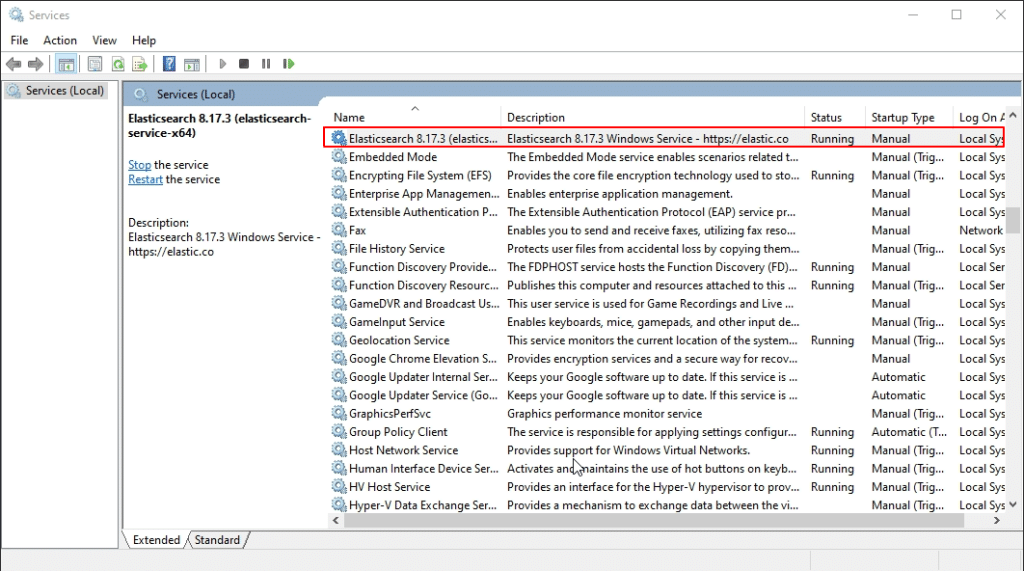Click the Restart the service link
Viewport: 1024px width, 571px height.
[145, 179]
